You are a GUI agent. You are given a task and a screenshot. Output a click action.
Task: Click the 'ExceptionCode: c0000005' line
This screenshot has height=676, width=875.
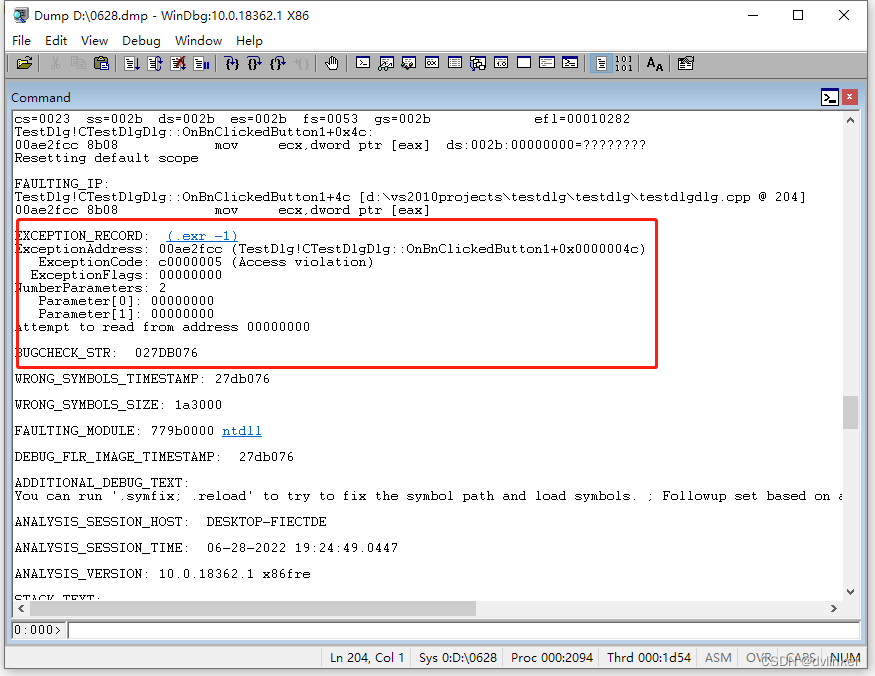(206, 262)
